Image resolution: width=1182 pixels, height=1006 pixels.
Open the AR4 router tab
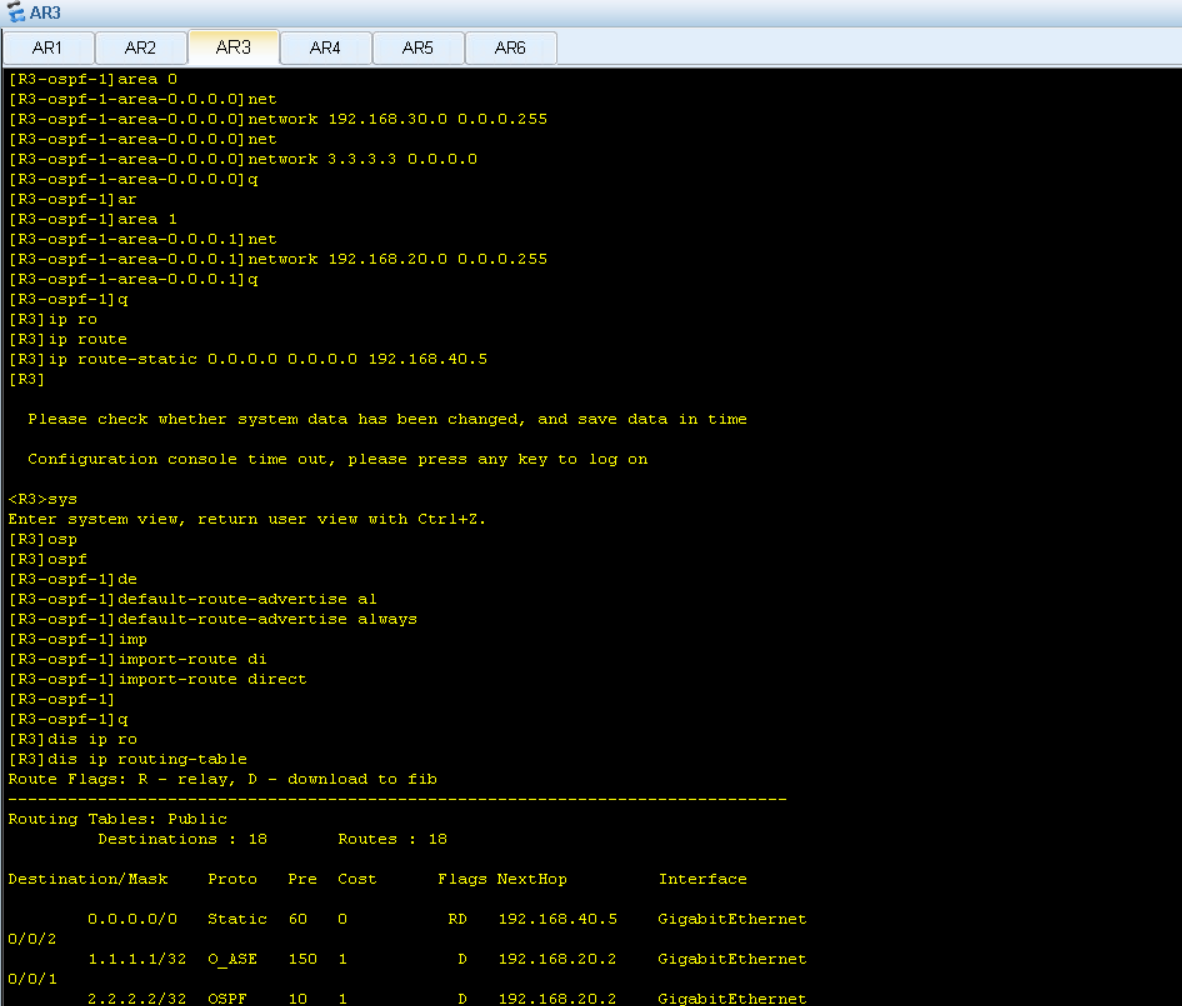pos(326,48)
